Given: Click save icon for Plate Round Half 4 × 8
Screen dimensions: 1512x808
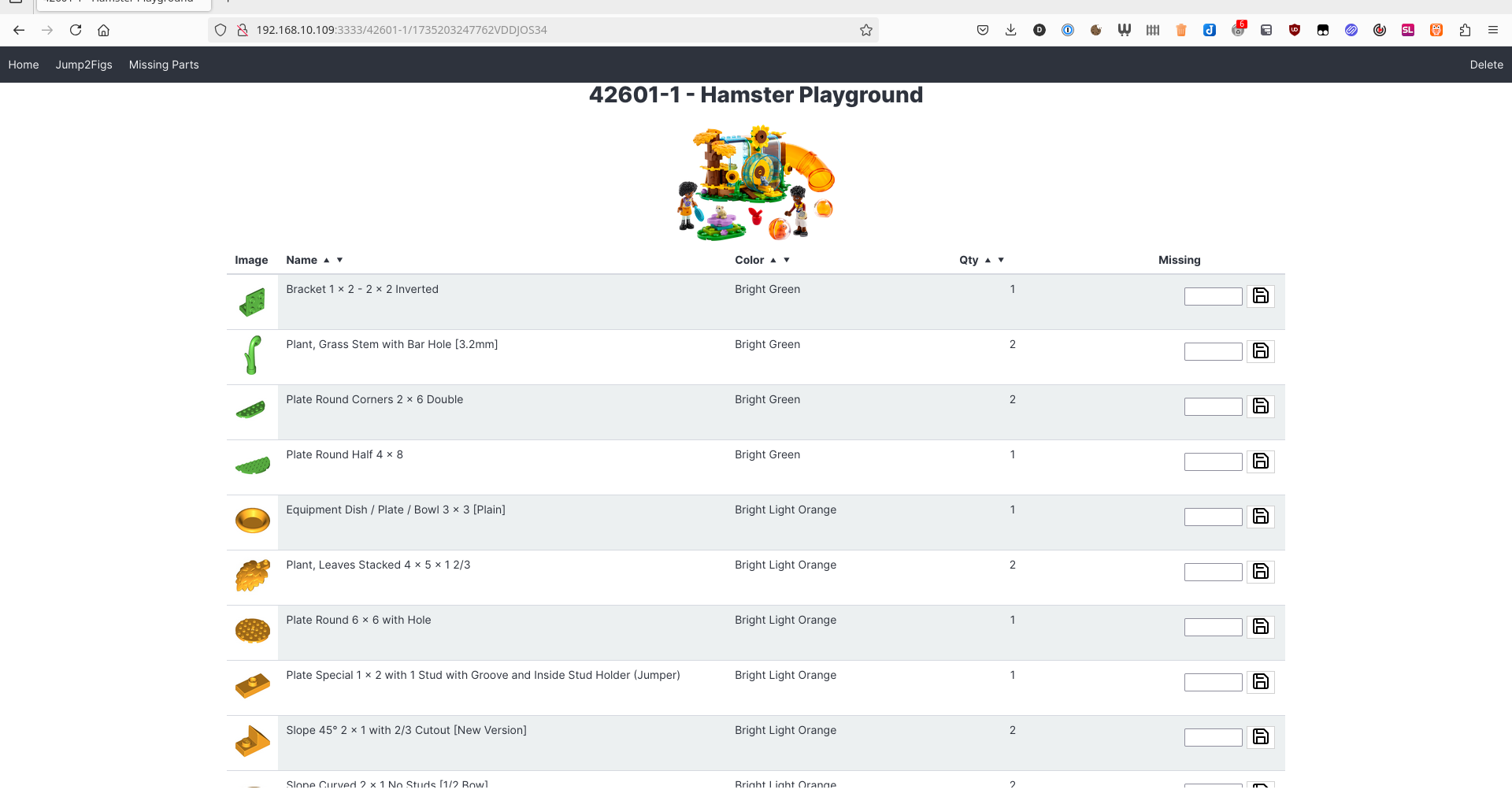Looking at the screenshot, I should pyautogui.click(x=1260, y=461).
